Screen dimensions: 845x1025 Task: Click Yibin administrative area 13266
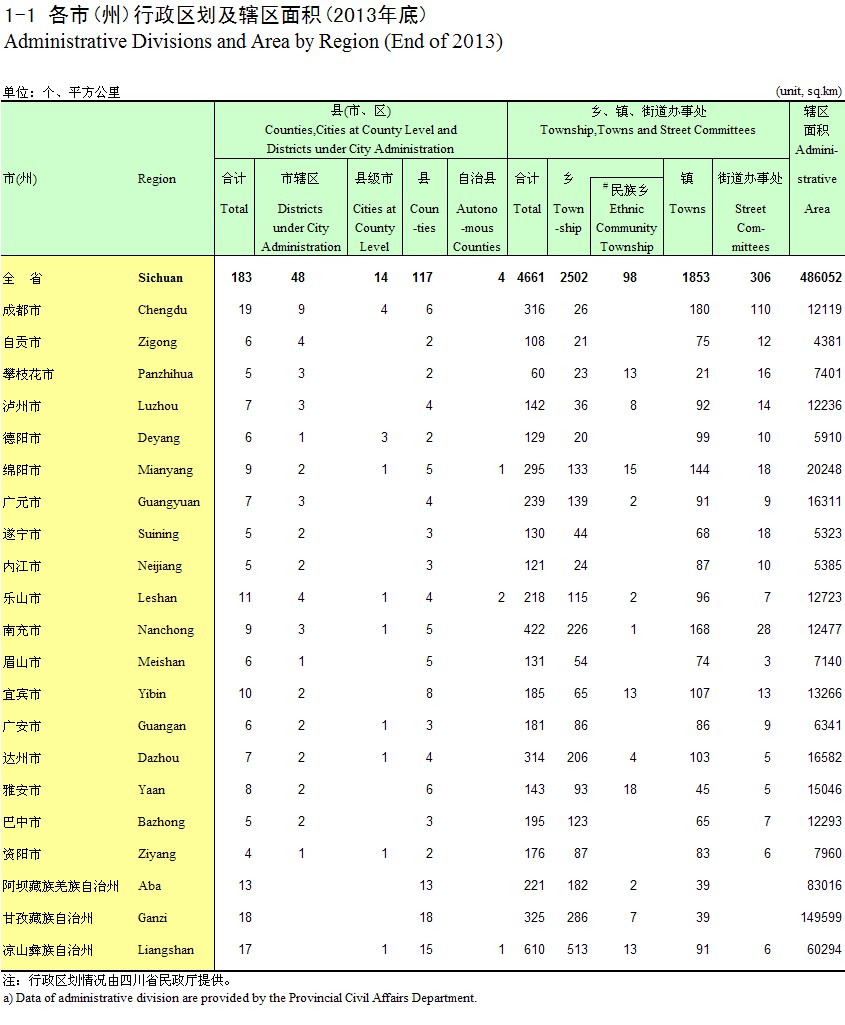[824, 694]
